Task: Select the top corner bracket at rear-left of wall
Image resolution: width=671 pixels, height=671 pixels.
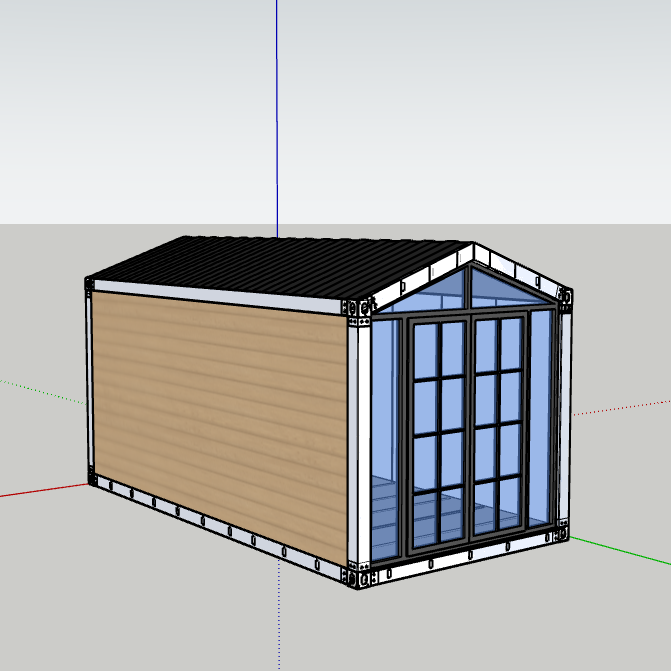Action: pyautogui.click(x=89, y=284)
